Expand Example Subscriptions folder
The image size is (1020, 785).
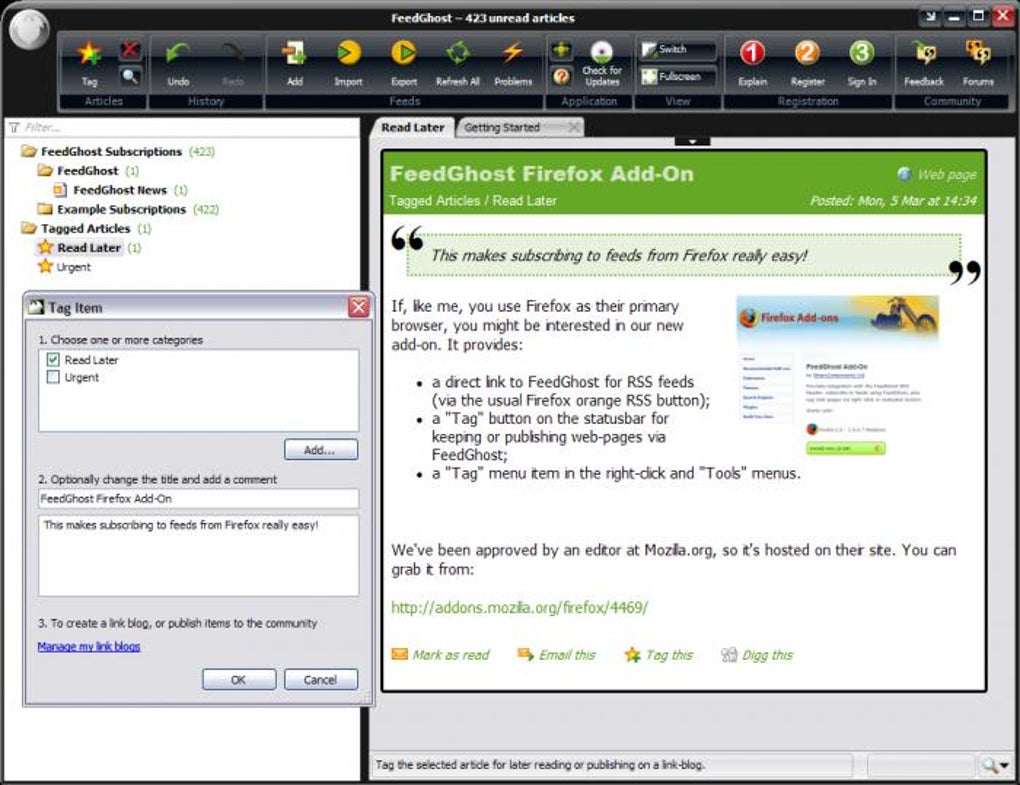(x=45, y=209)
